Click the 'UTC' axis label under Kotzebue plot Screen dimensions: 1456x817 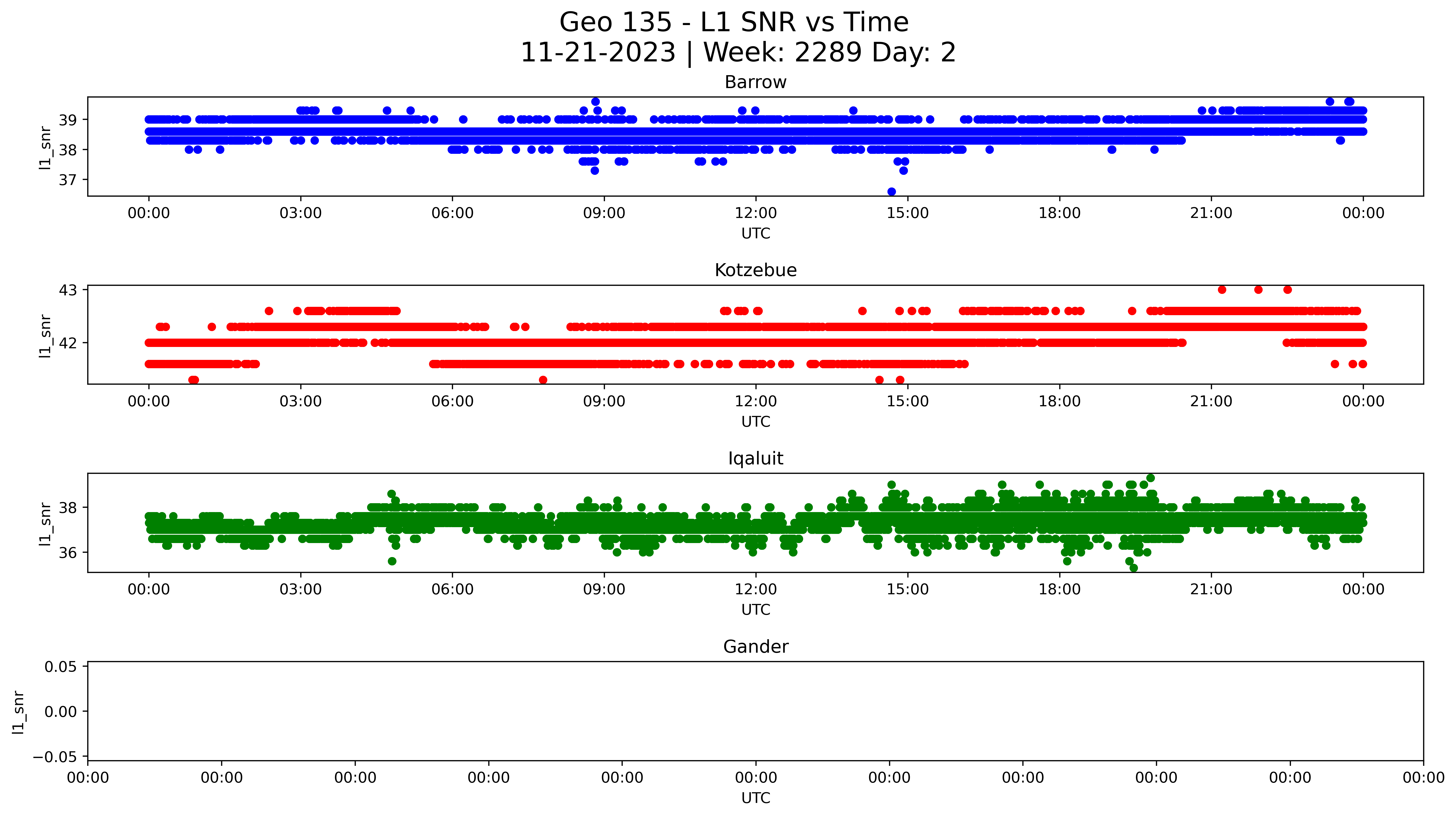pyautogui.click(x=756, y=422)
